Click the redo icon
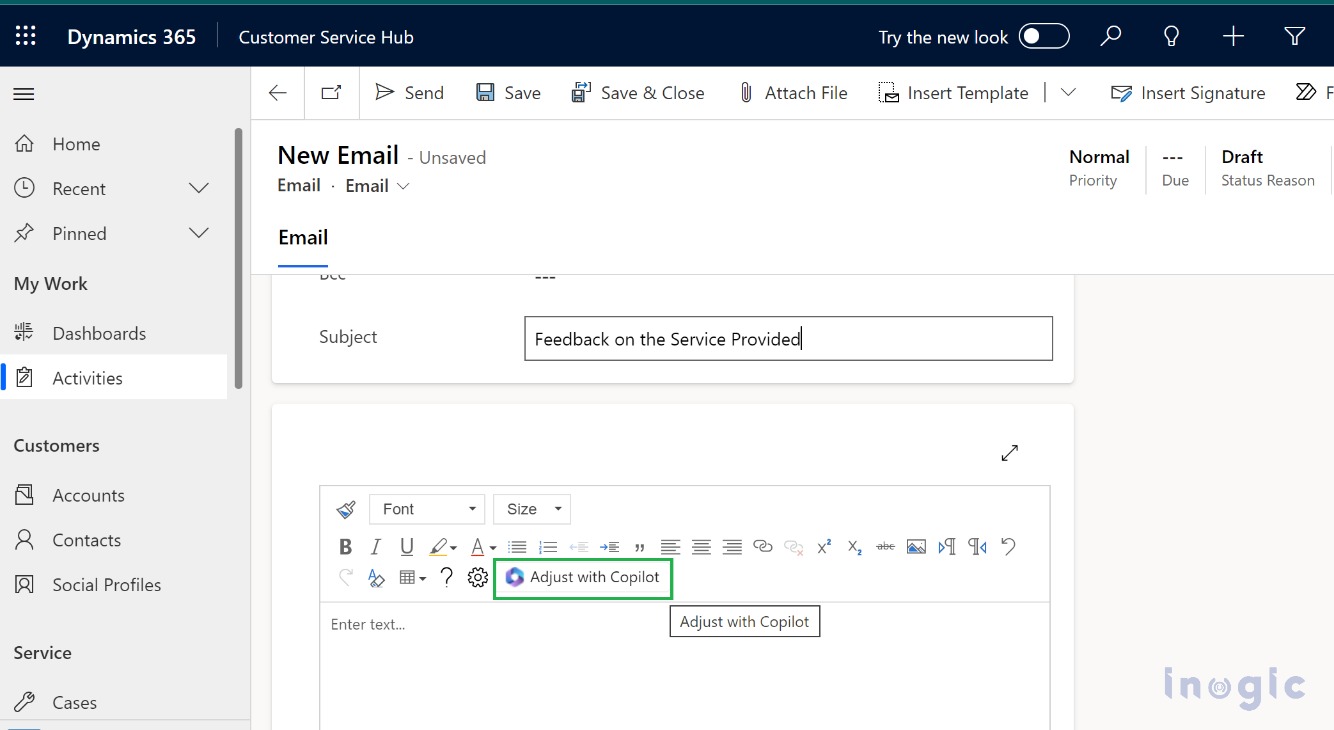The image size is (1334, 730). click(346, 578)
